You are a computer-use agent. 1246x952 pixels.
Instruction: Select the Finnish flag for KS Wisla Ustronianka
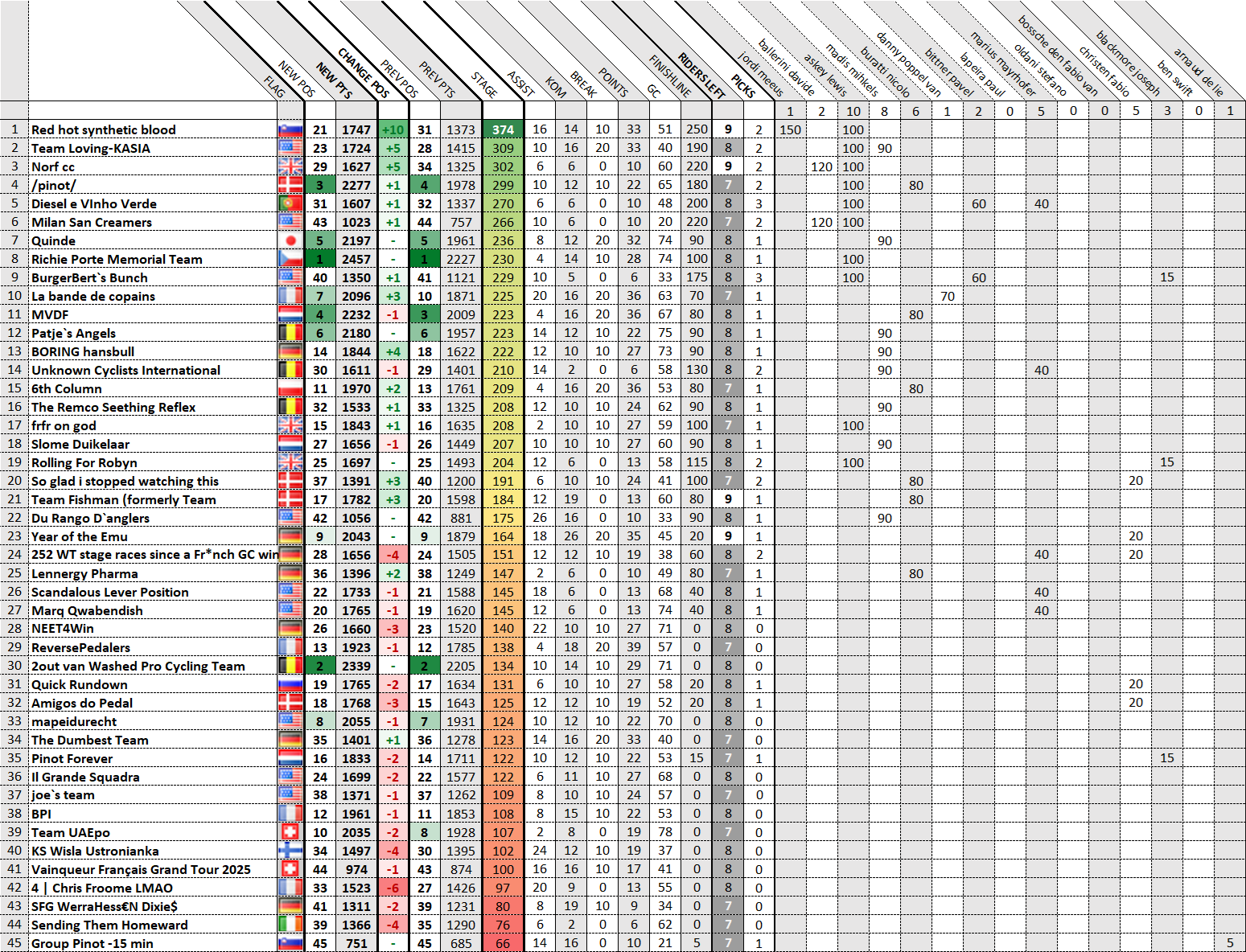[290, 851]
